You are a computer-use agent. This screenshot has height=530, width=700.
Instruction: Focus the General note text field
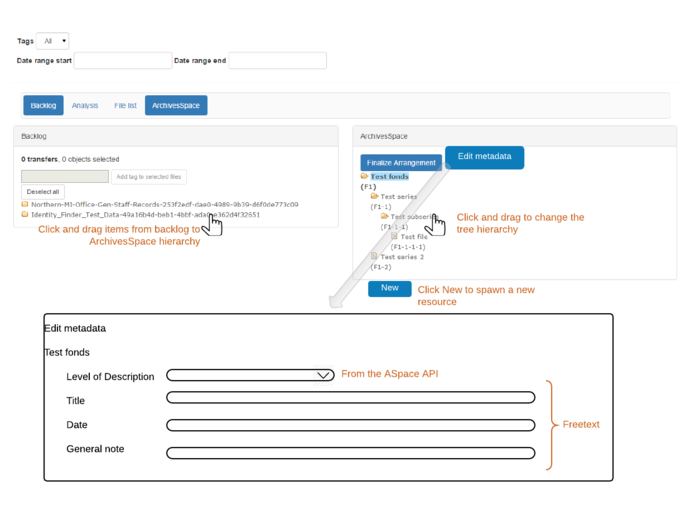click(x=350, y=453)
